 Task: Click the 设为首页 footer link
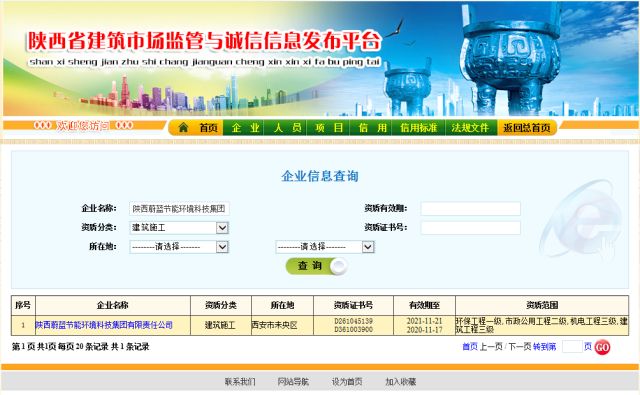pyautogui.click(x=347, y=382)
